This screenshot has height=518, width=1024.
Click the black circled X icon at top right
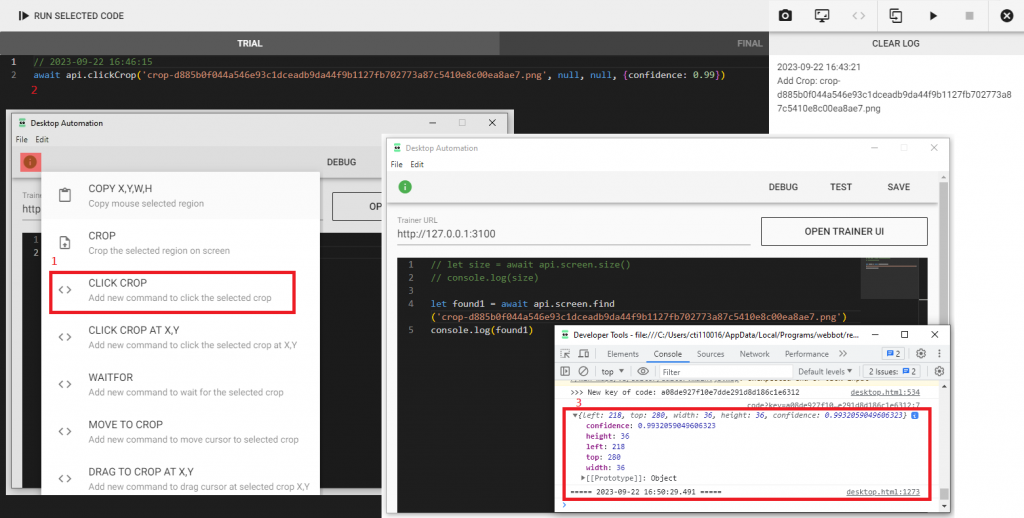pyautogui.click(x=1007, y=16)
